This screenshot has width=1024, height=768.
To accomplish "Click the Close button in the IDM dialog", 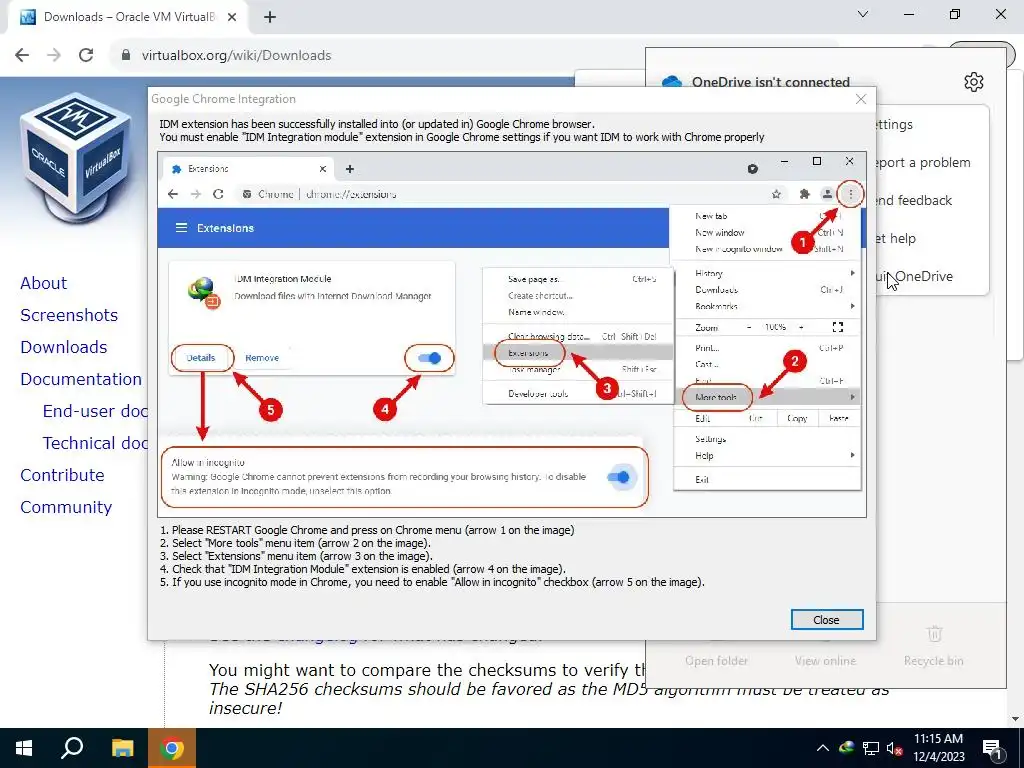I will [x=827, y=620].
